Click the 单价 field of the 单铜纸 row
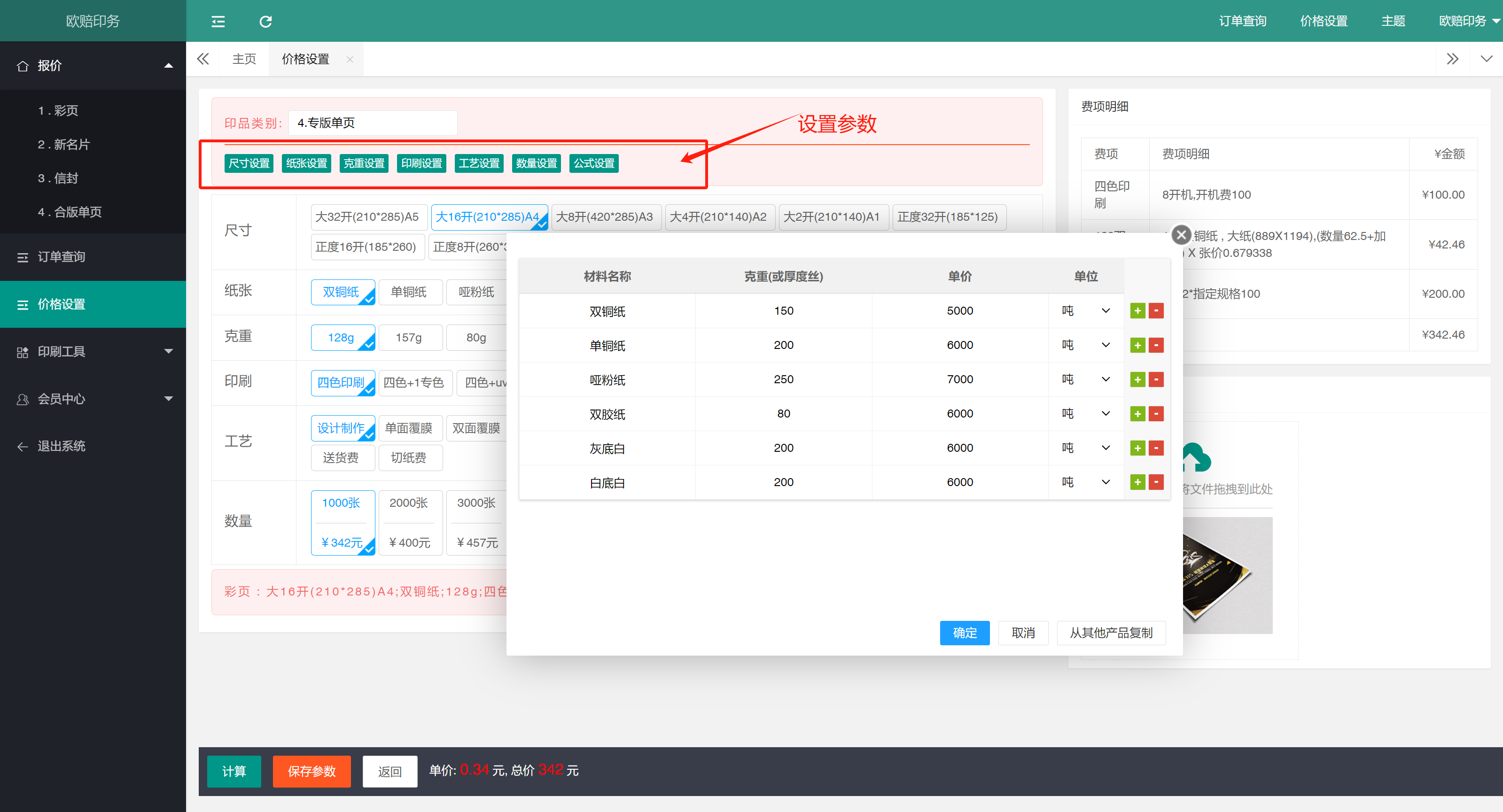Viewport: 1503px width, 812px height. tap(959, 345)
